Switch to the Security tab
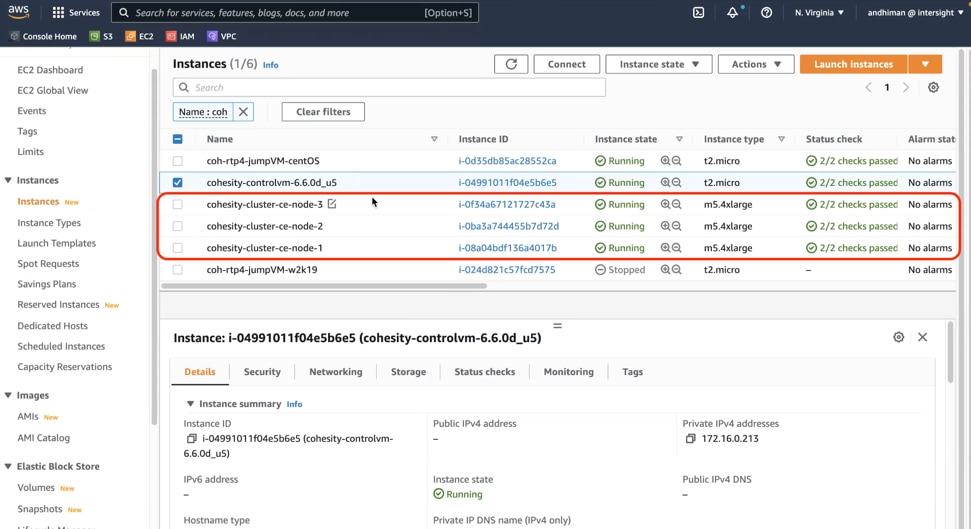The height and width of the screenshot is (529, 971). (262, 372)
